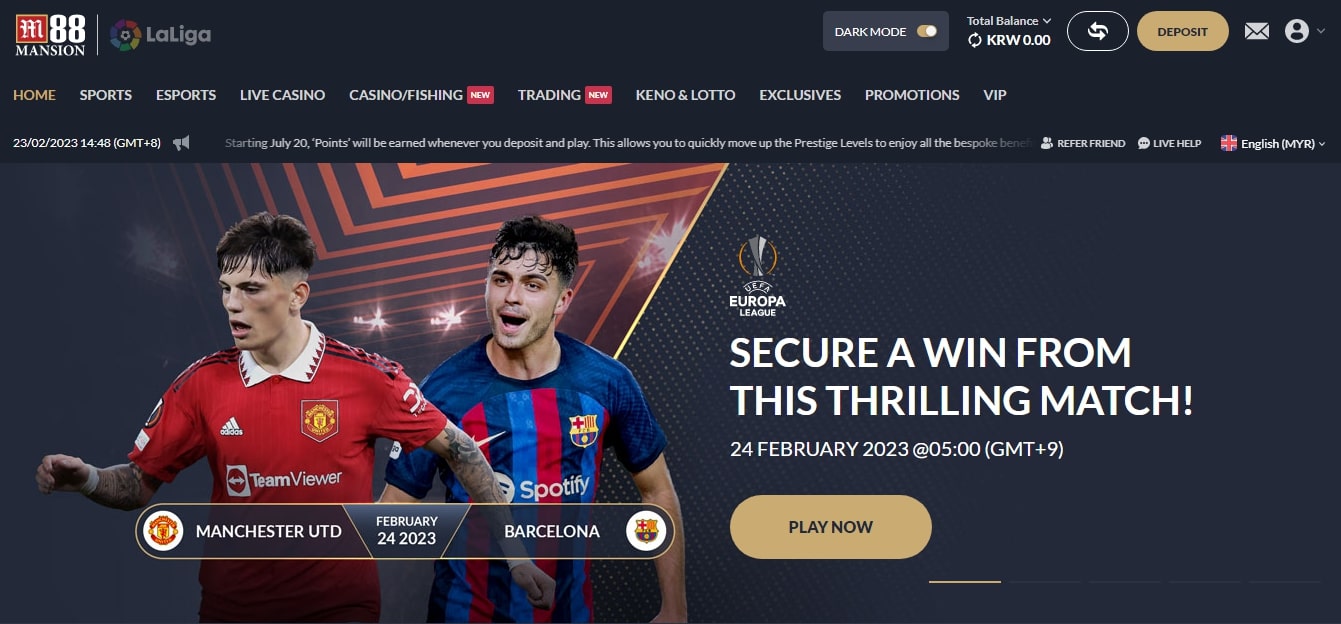
Task: Open the English (MYR) language dropdown
Action: 1273,143
